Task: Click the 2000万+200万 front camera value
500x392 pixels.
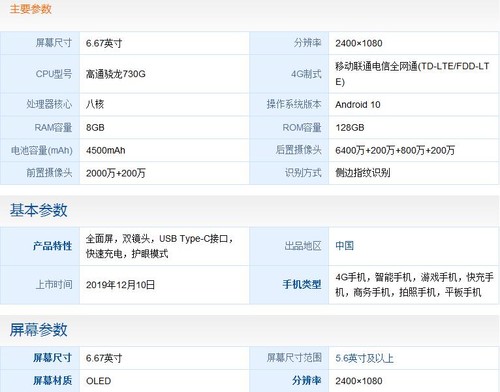Action: (116, 173)
